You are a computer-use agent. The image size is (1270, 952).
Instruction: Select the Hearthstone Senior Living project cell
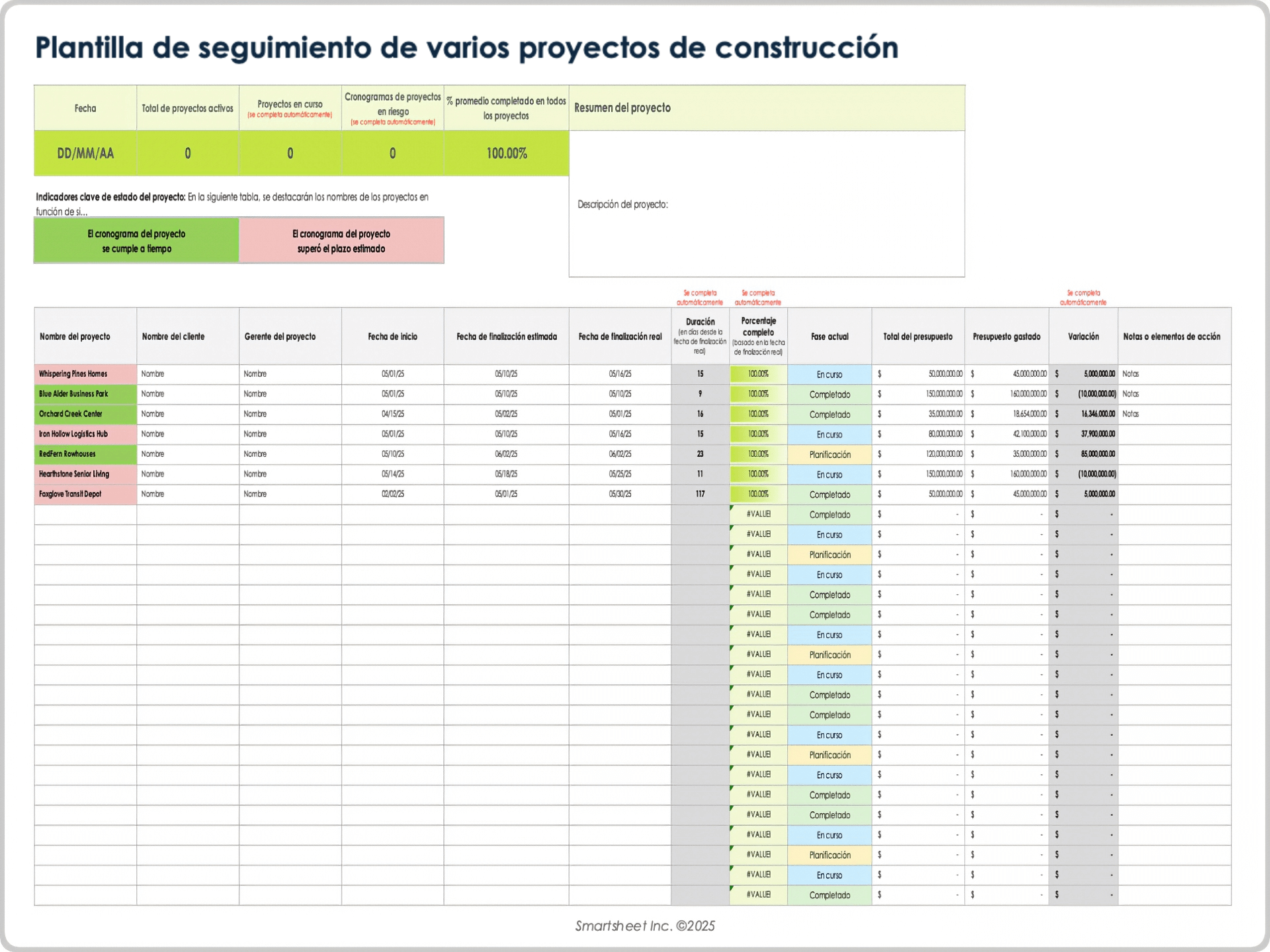85,474
